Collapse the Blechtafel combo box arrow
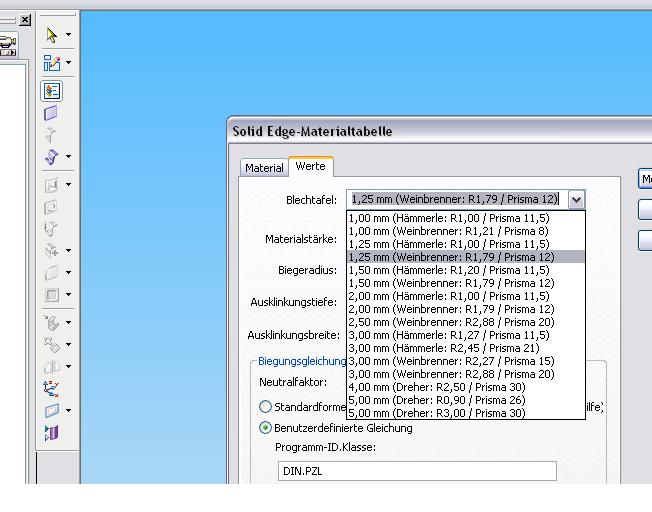Screen dimensions: 652x512 [x=576, y=200]
